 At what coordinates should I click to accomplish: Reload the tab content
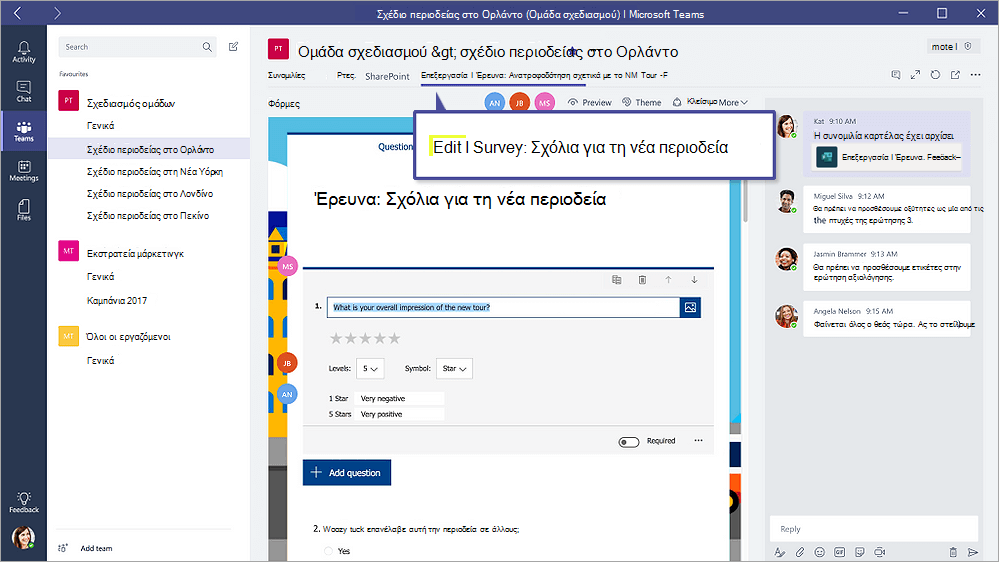(935, 75)
